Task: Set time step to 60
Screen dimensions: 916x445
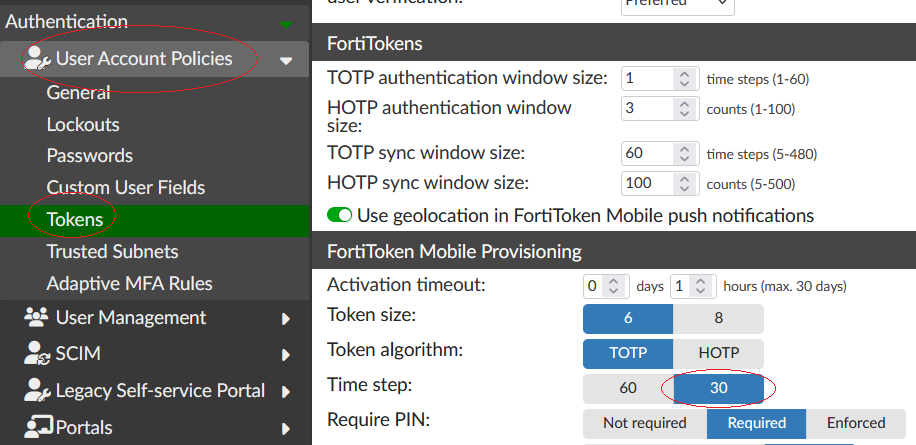Action: [628, 388]
